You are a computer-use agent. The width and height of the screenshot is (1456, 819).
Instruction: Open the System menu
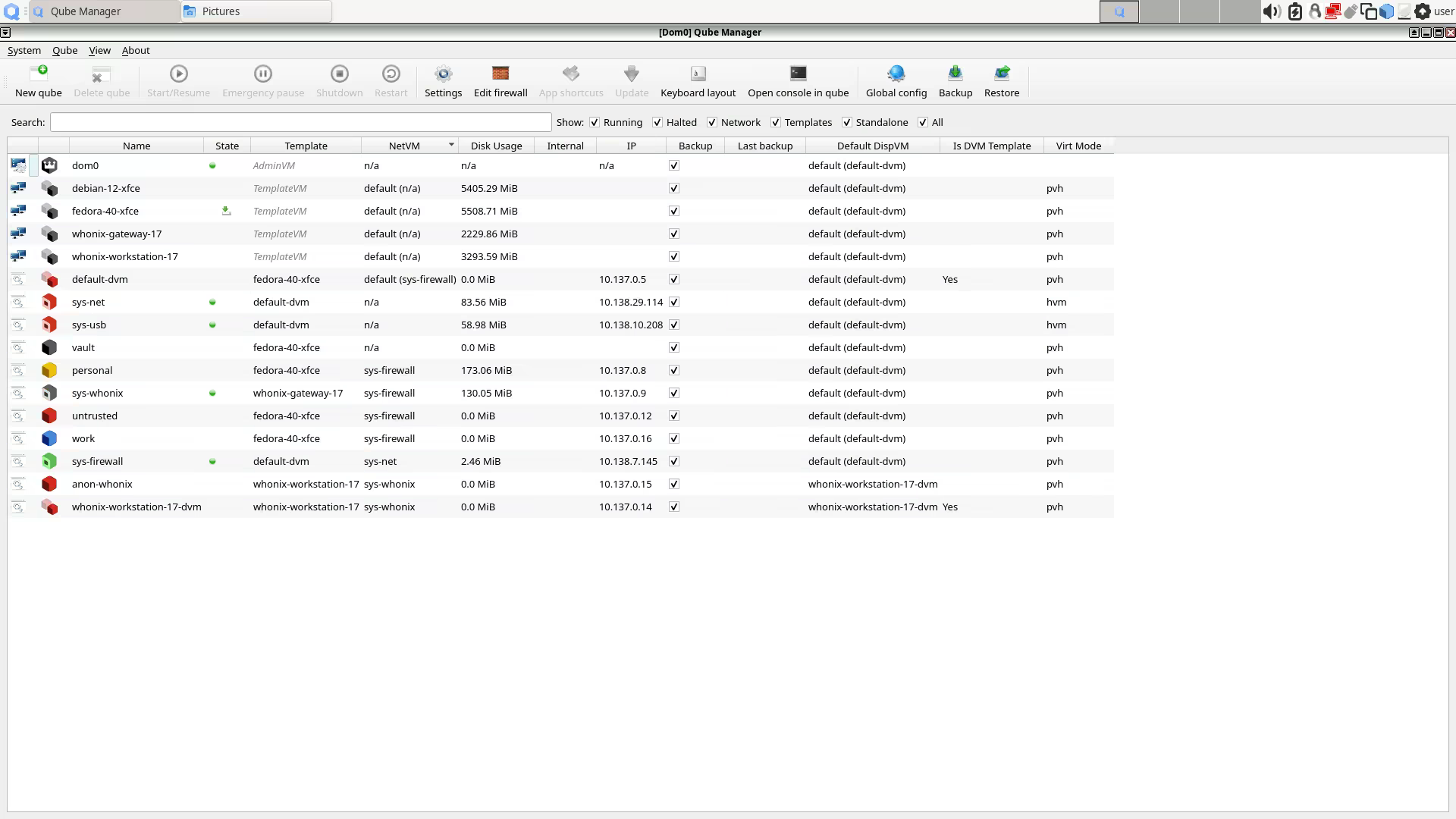(24, 50)
